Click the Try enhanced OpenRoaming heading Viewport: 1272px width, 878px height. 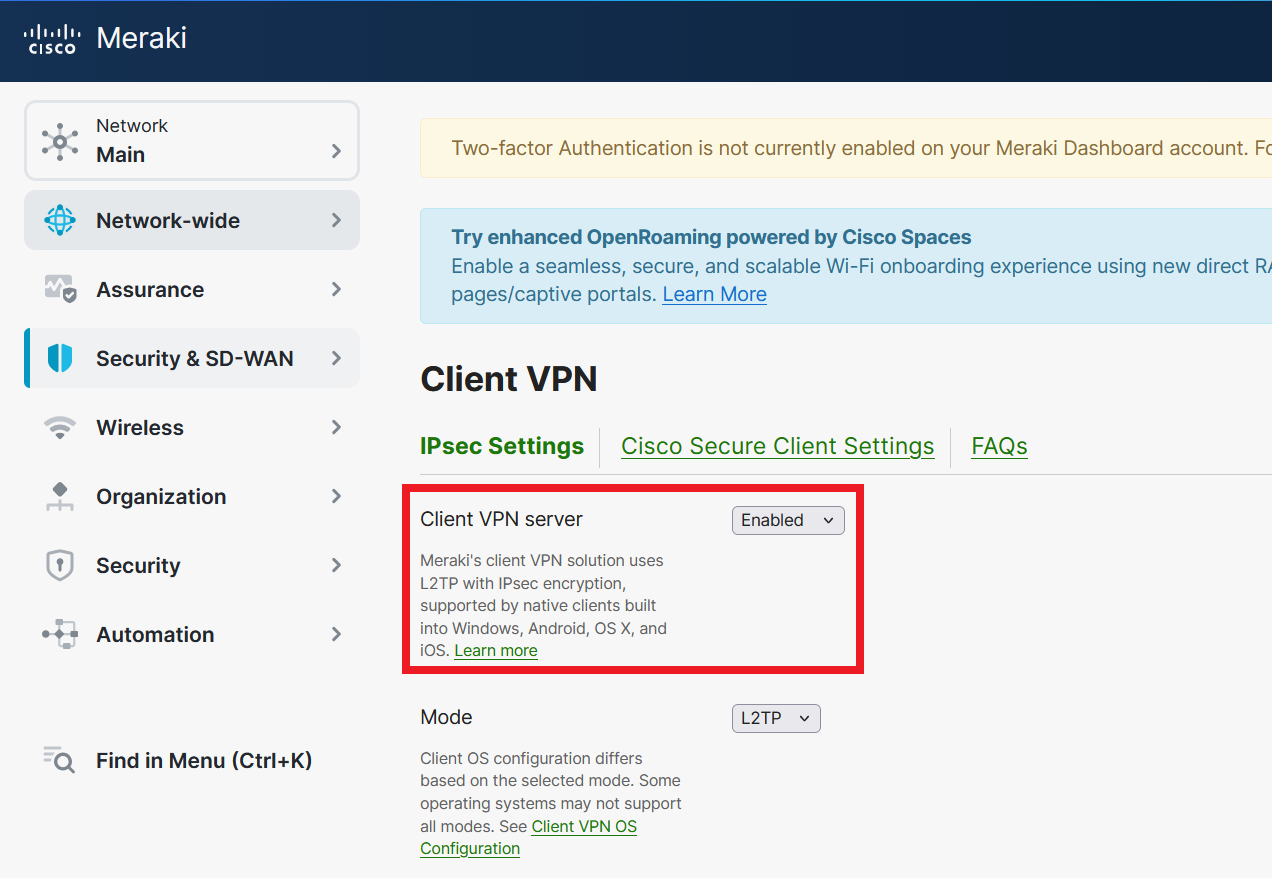[711, 237]
